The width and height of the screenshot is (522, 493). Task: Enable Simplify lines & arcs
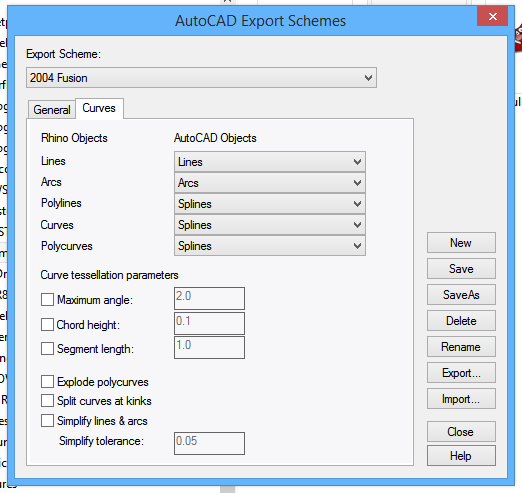coord(47,420)
